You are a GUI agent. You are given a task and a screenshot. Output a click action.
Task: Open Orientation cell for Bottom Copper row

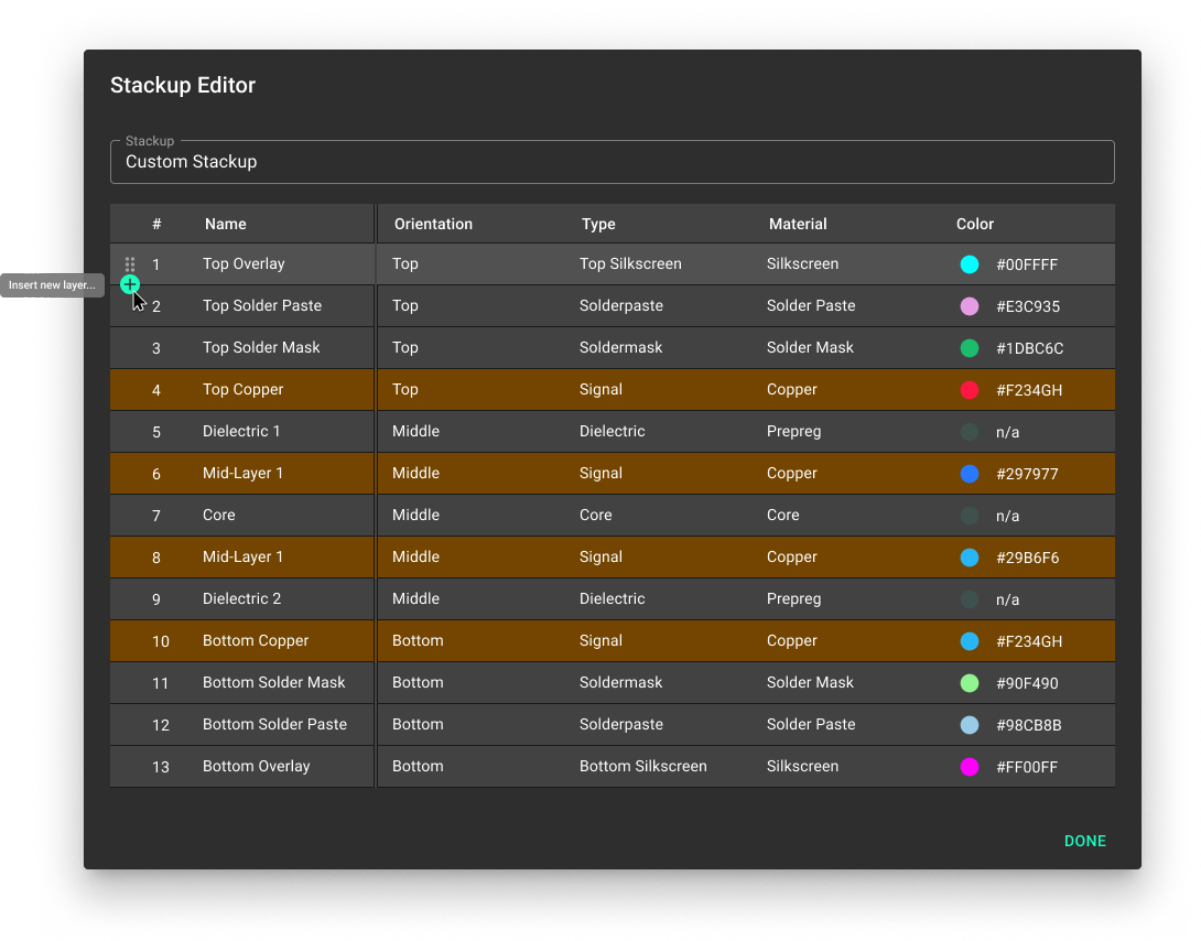click(417, 641)
